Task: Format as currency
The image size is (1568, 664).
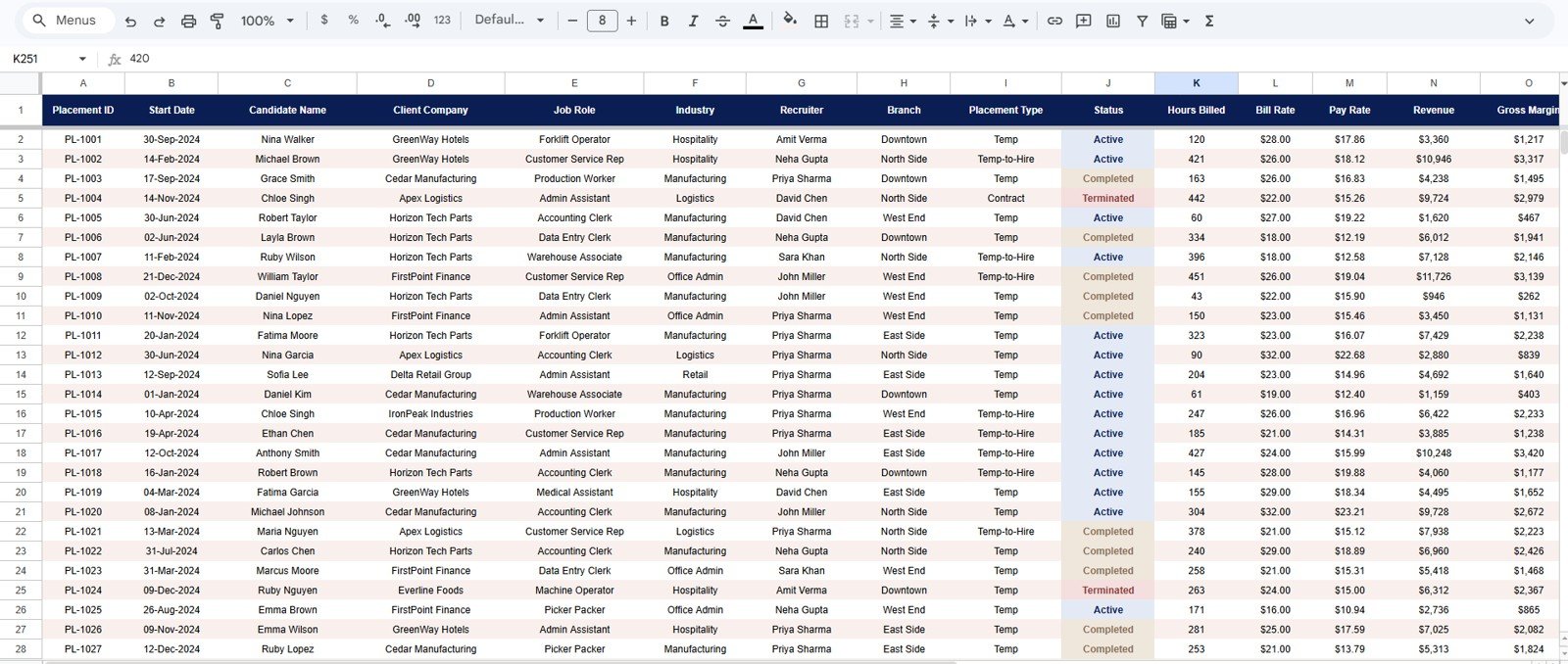Action: (324, 21)
